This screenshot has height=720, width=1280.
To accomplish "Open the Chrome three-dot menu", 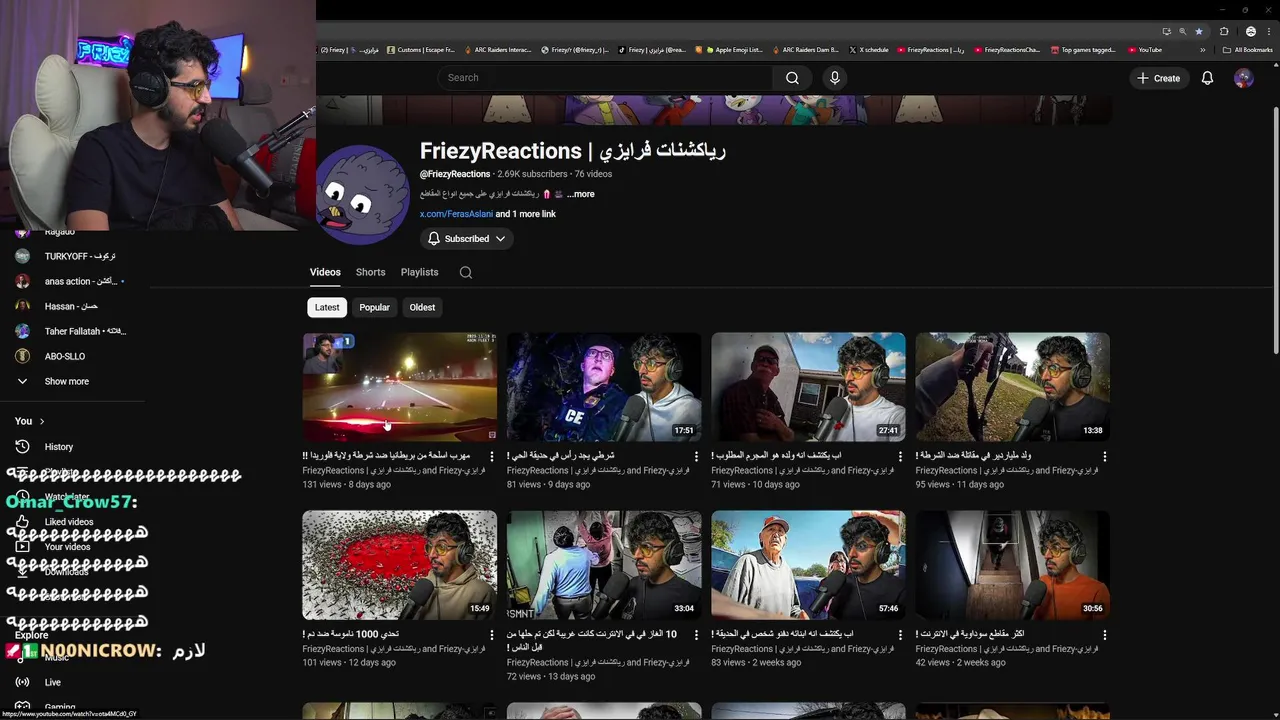I will [x=1267, y=31].
